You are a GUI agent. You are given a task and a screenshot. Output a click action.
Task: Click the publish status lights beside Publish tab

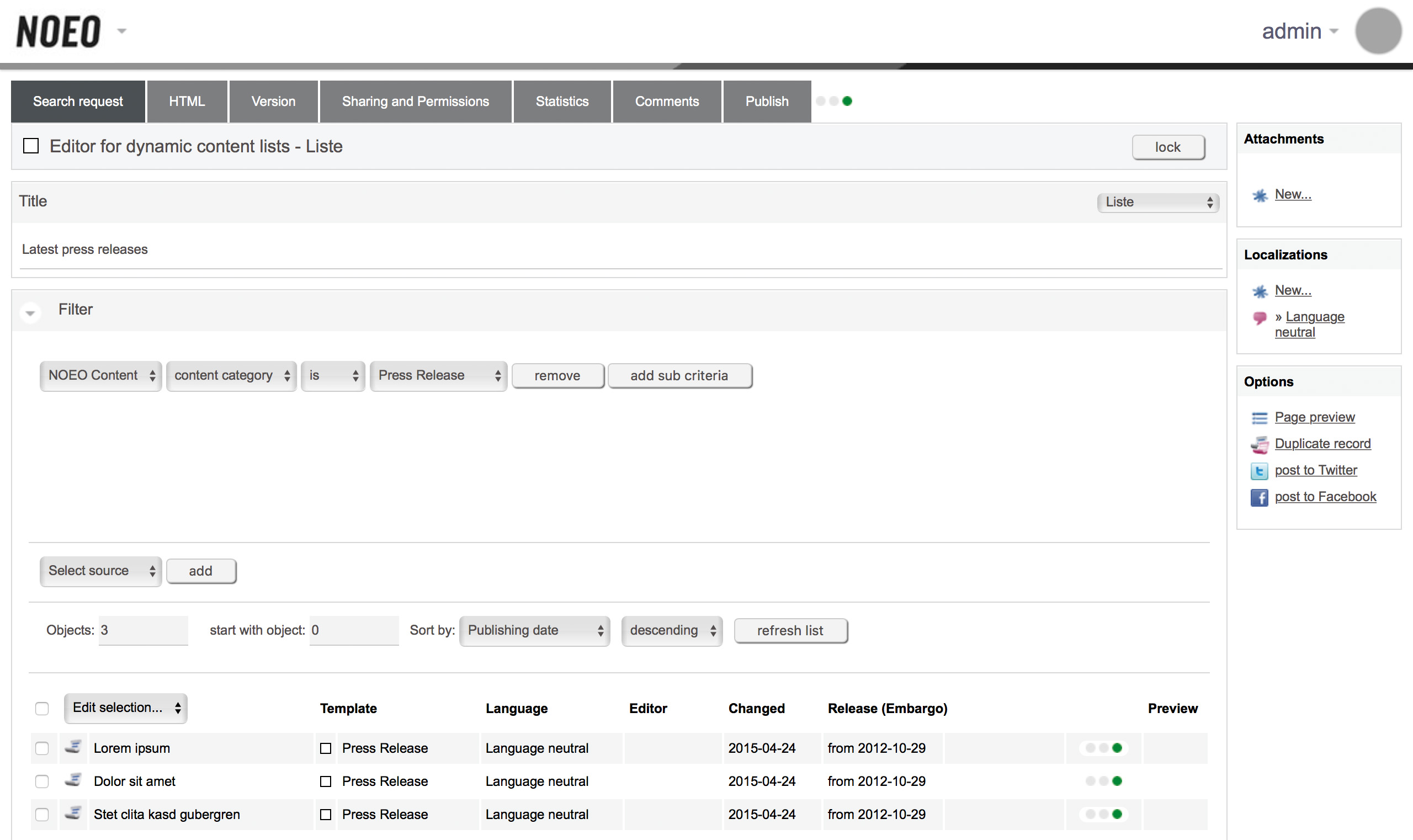tap(834, 102)
